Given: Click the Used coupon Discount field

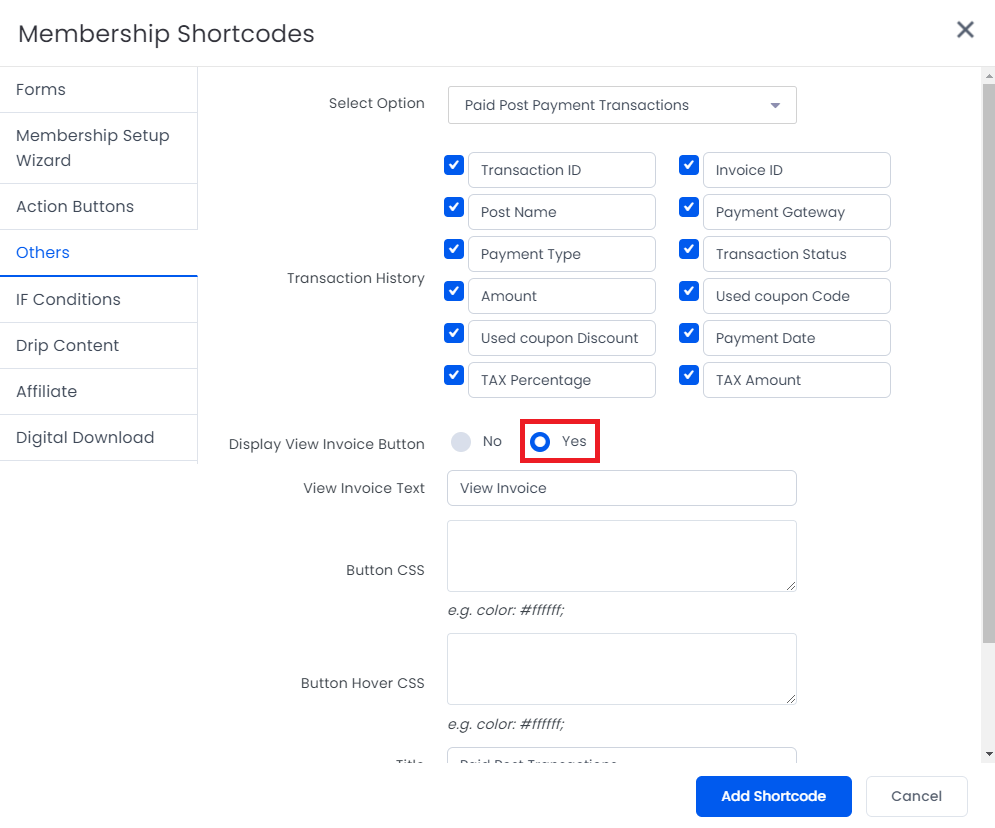Looking at the screenshot, I should point(562,338).
